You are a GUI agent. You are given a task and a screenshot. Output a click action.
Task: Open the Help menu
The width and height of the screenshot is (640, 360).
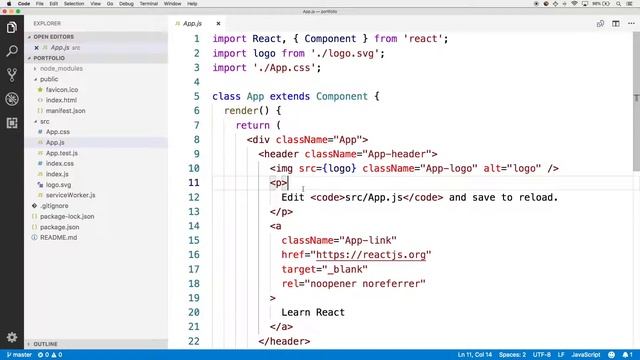tap(192, 4)
